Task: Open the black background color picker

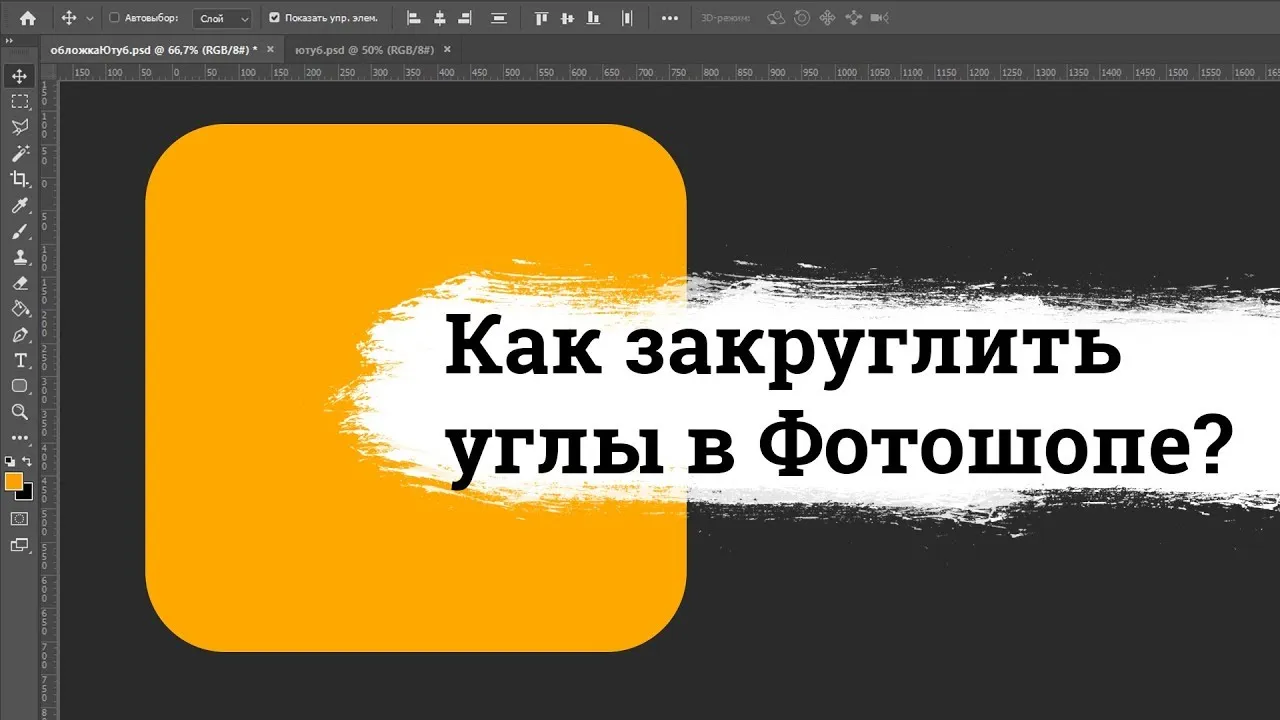Action: coord(27,495)
